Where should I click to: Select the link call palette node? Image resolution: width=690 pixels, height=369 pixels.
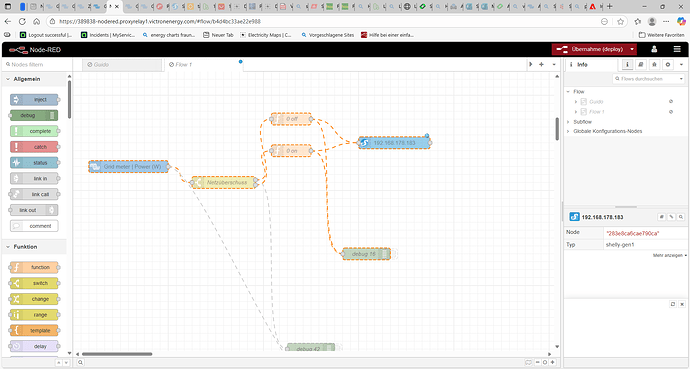point(34,194)
